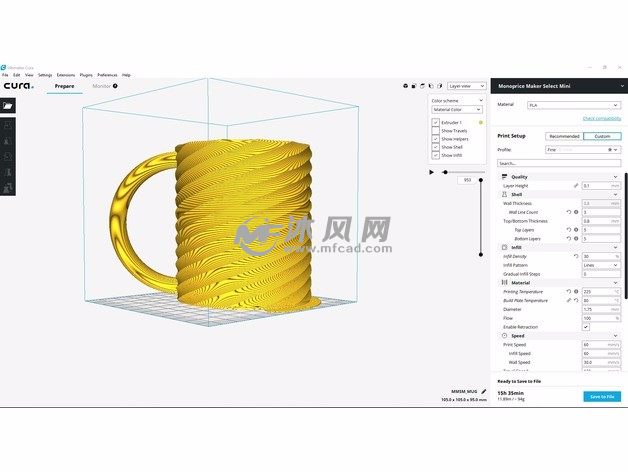Reset the Bottom Layers value
This screenshot has height=472, width=628.
click(x=569, y=238)
